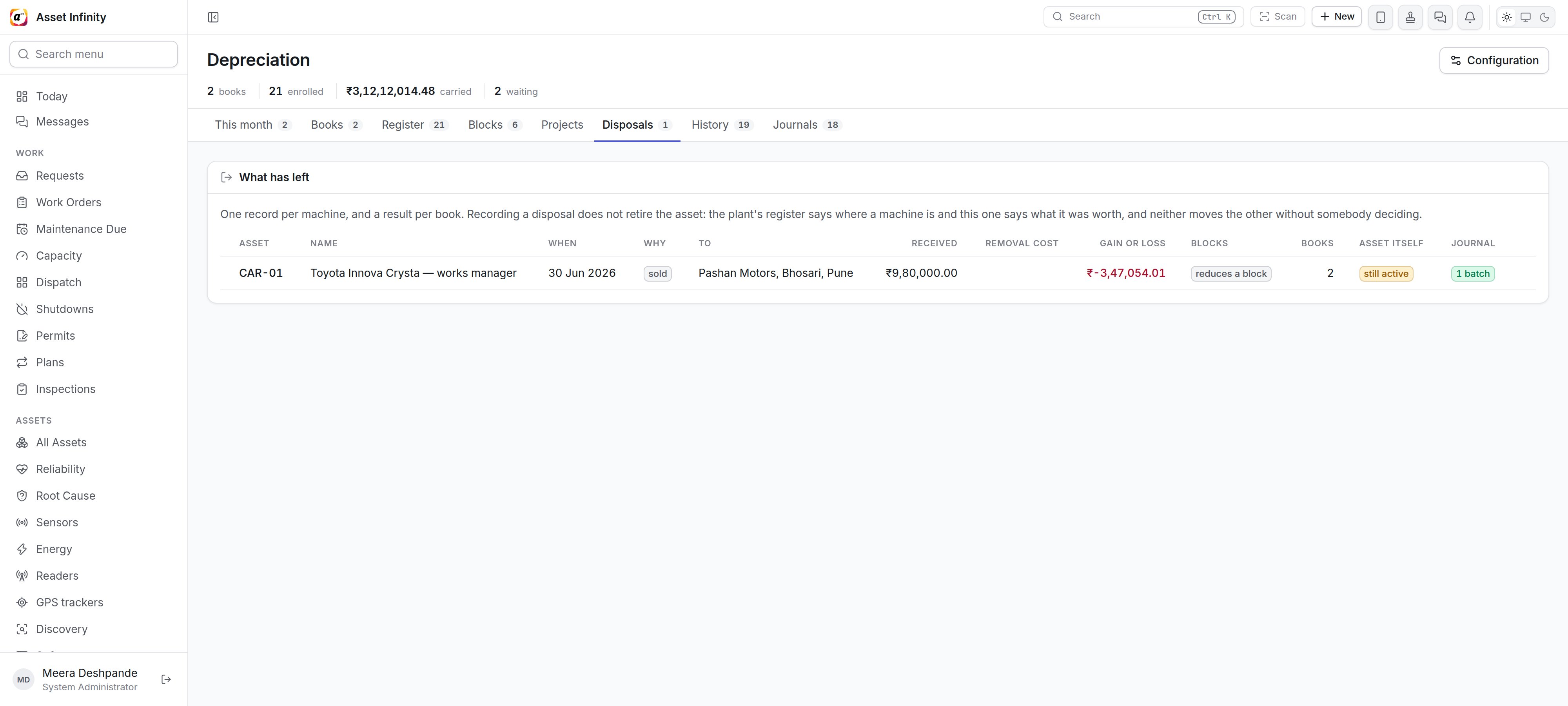Image resolution: width=1568 pixels, height=706 pixels.
Task: Click the Scan button
Action: pyautogui.click(x=1278, y=16)
